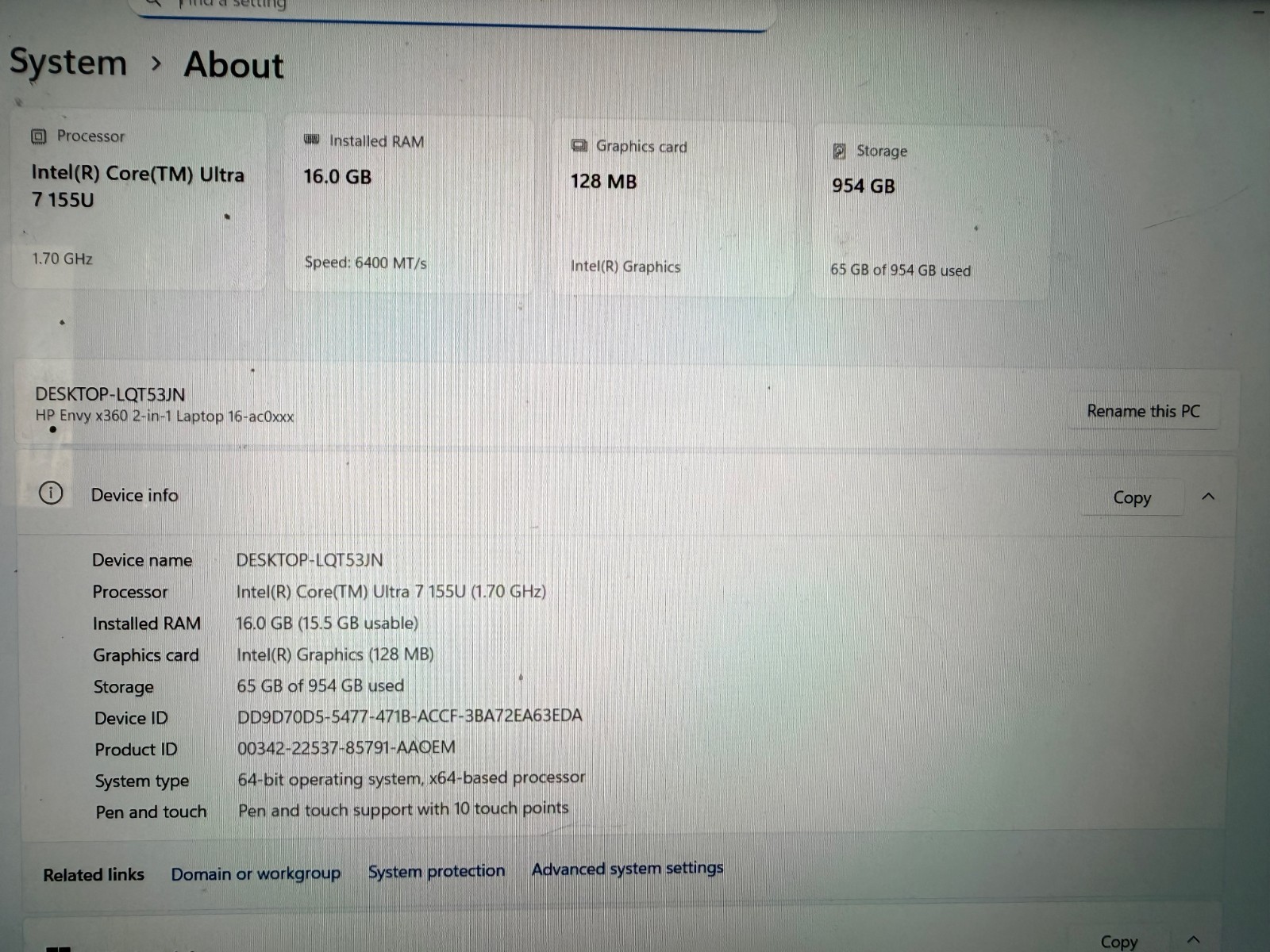Select 16.0 GB (15.5 GB usable) value
Viewport: 1270px width, 952px height.
[327, 623]
